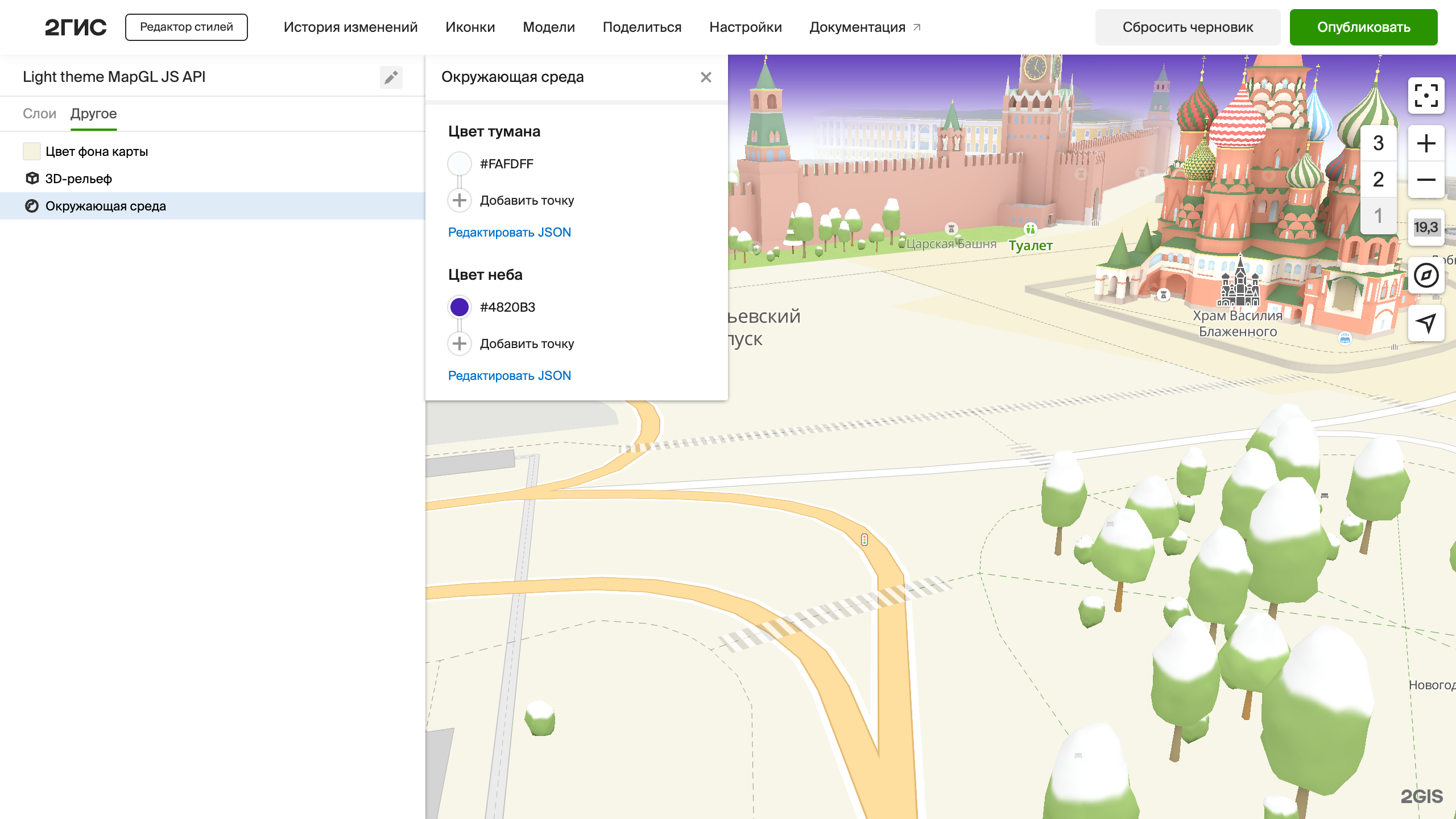Select floor 2 in floor switcher
This screenshot has width=1456, height=819.
[1378, 180]
